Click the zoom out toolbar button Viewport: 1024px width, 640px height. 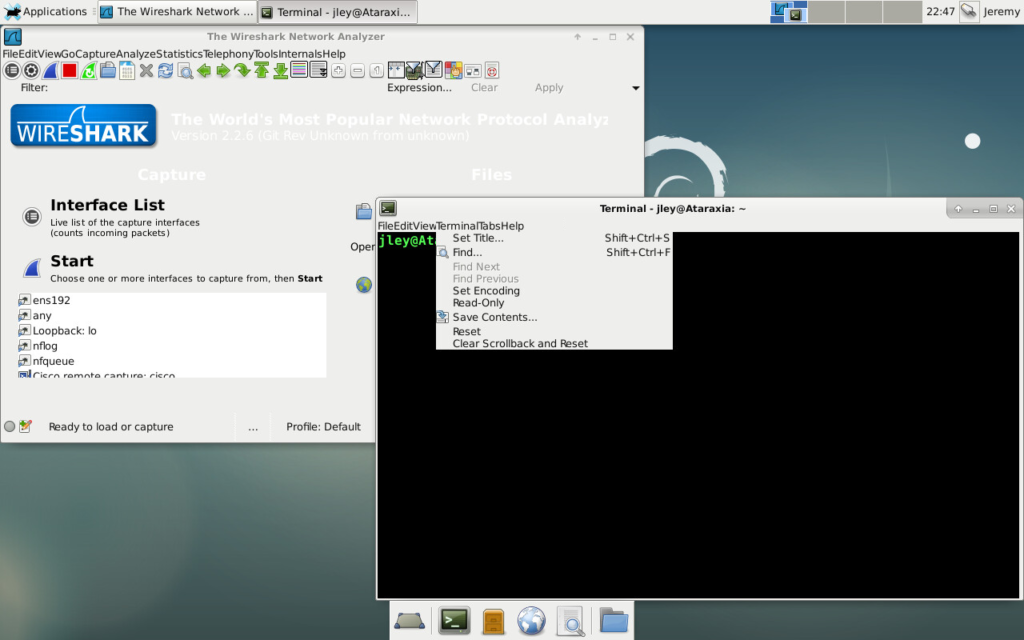[x=357, y=71]
